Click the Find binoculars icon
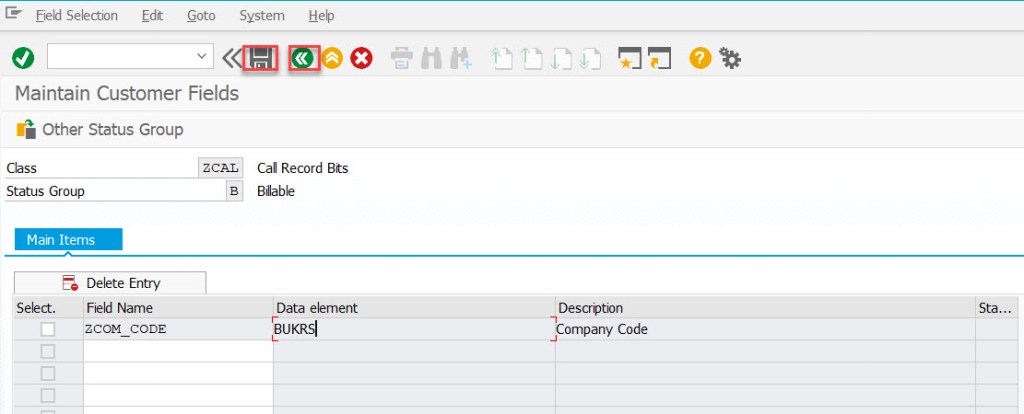The width and height of the screenshot is (1024, 414). click(432, 59)
